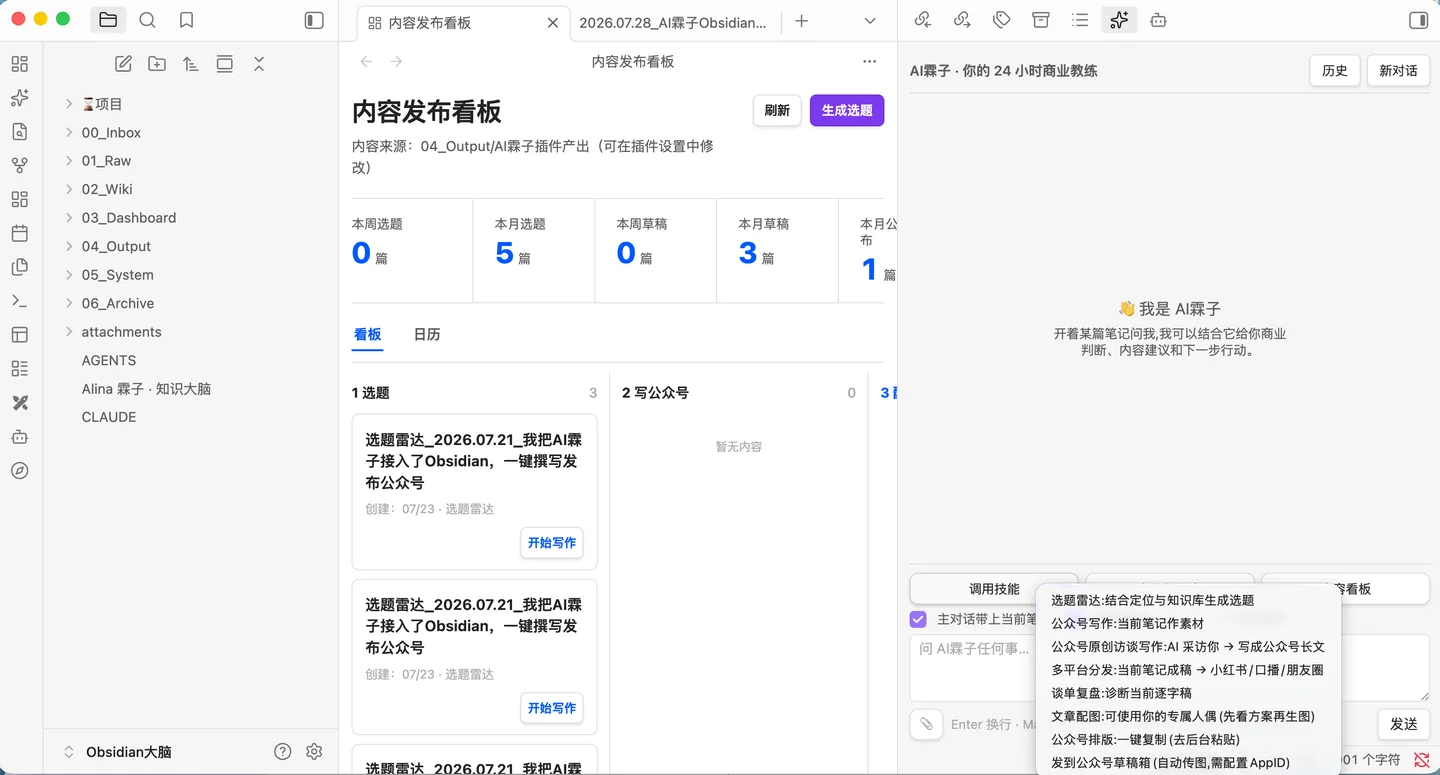This screenshot has width=1440, height=775.
Task: Click 开始写作 on the first topic card
Action: point(552,543)
